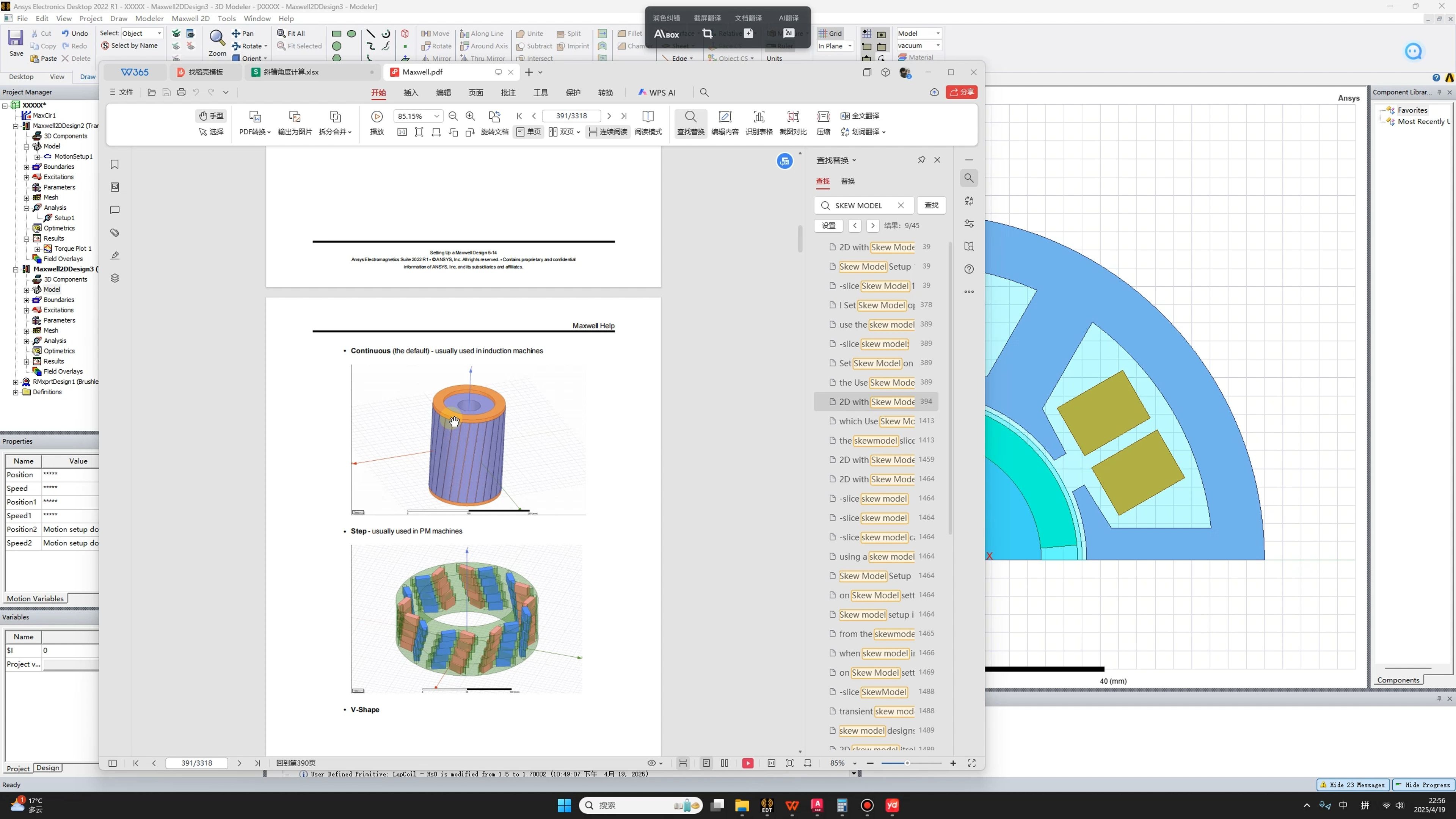Click the 选择 select tool in WPS
Image resolution: width=1456 pixels, height=819 pixels.
[x=212, y=132]
